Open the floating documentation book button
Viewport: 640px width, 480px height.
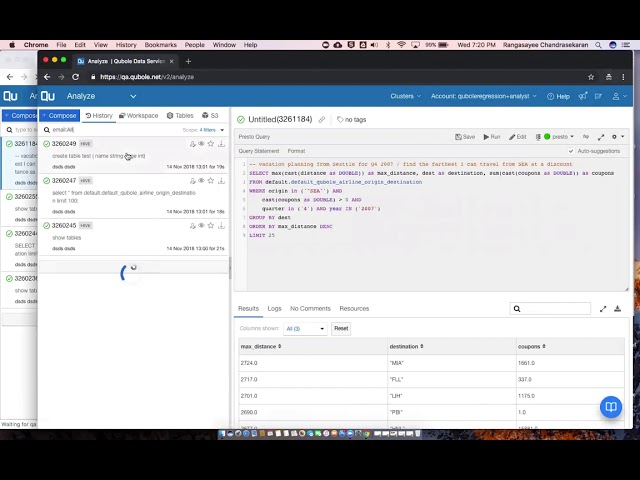coord(611,407)
